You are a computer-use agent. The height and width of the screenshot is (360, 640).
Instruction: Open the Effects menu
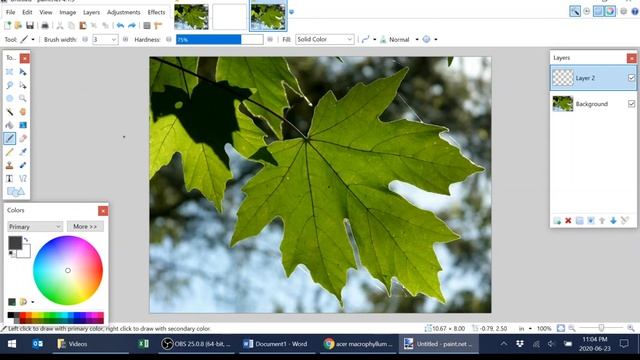pos(156,12)
